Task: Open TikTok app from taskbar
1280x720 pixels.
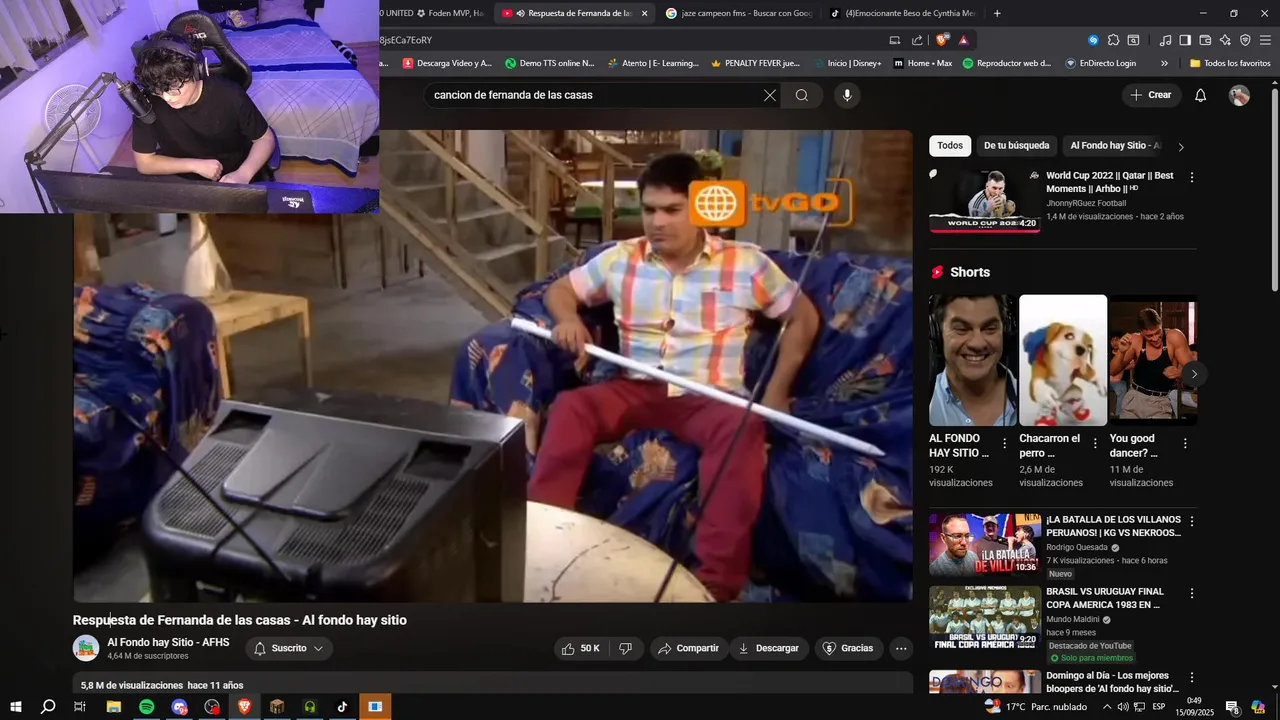Action: [x=342, y=707]
